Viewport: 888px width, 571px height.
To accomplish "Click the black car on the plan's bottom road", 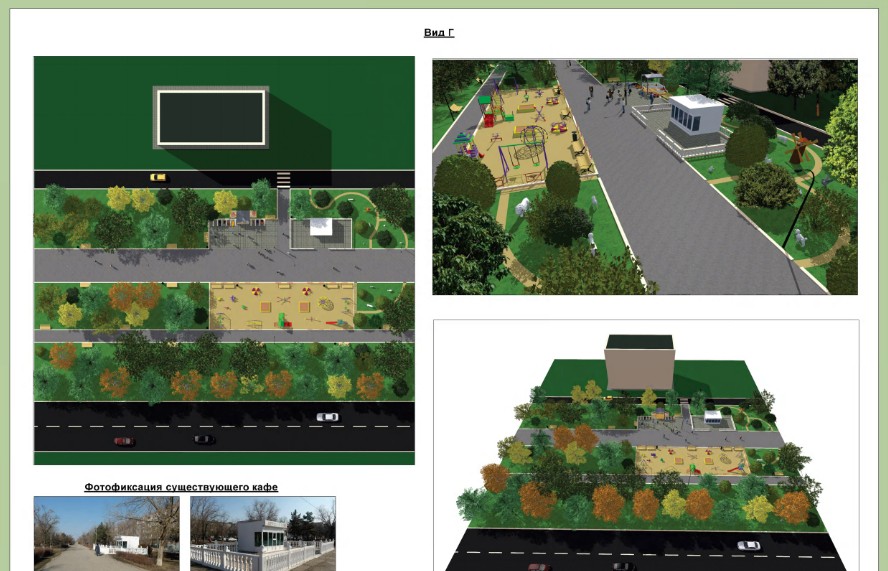I will click(203, 439).
